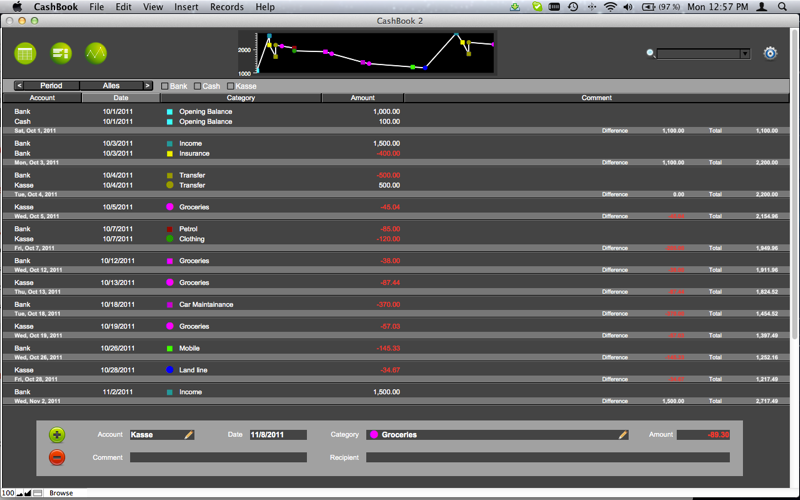Go to next period with right arrow

tap(147, 86)
